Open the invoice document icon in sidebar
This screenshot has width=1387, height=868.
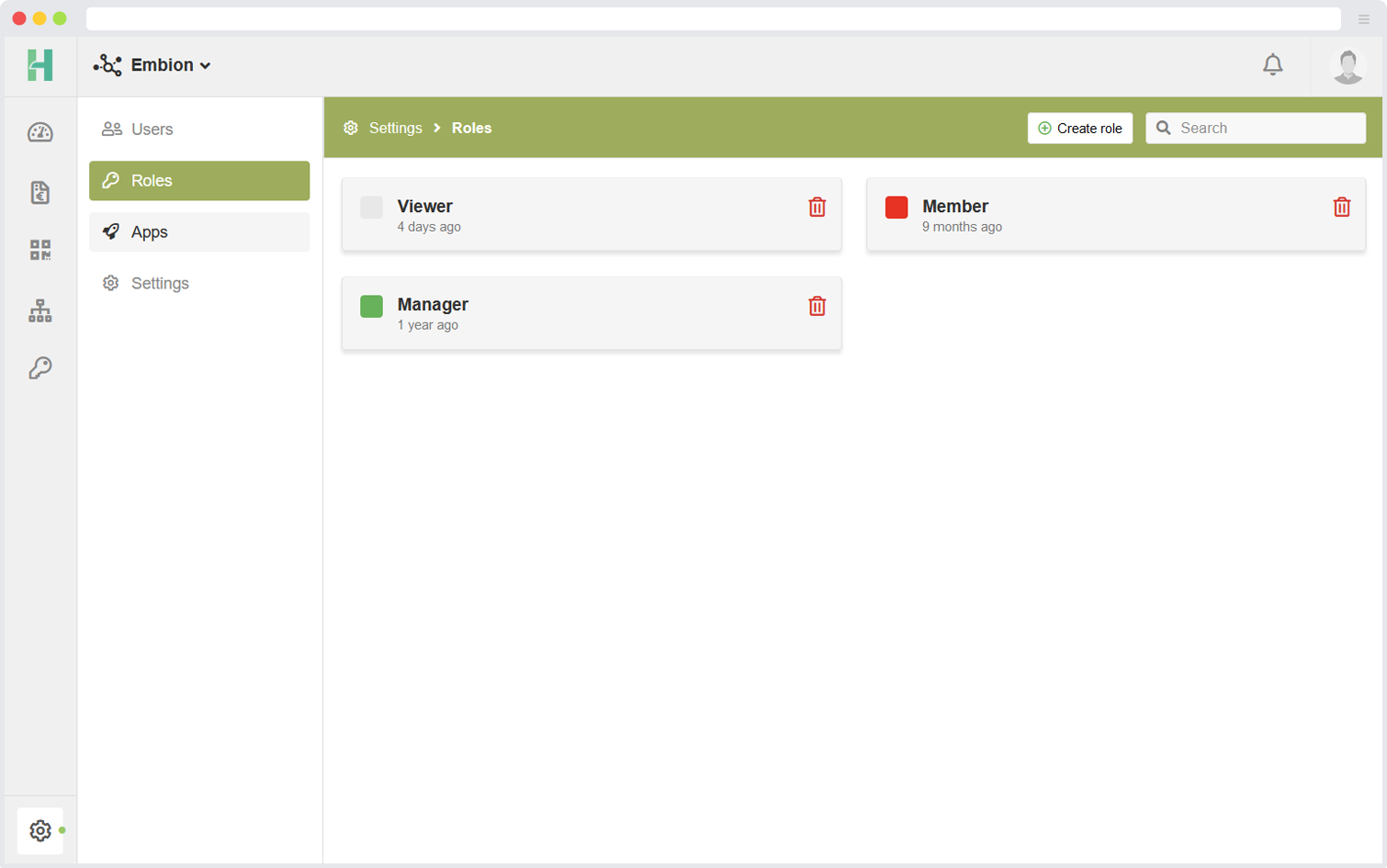[x=40, y=192]
